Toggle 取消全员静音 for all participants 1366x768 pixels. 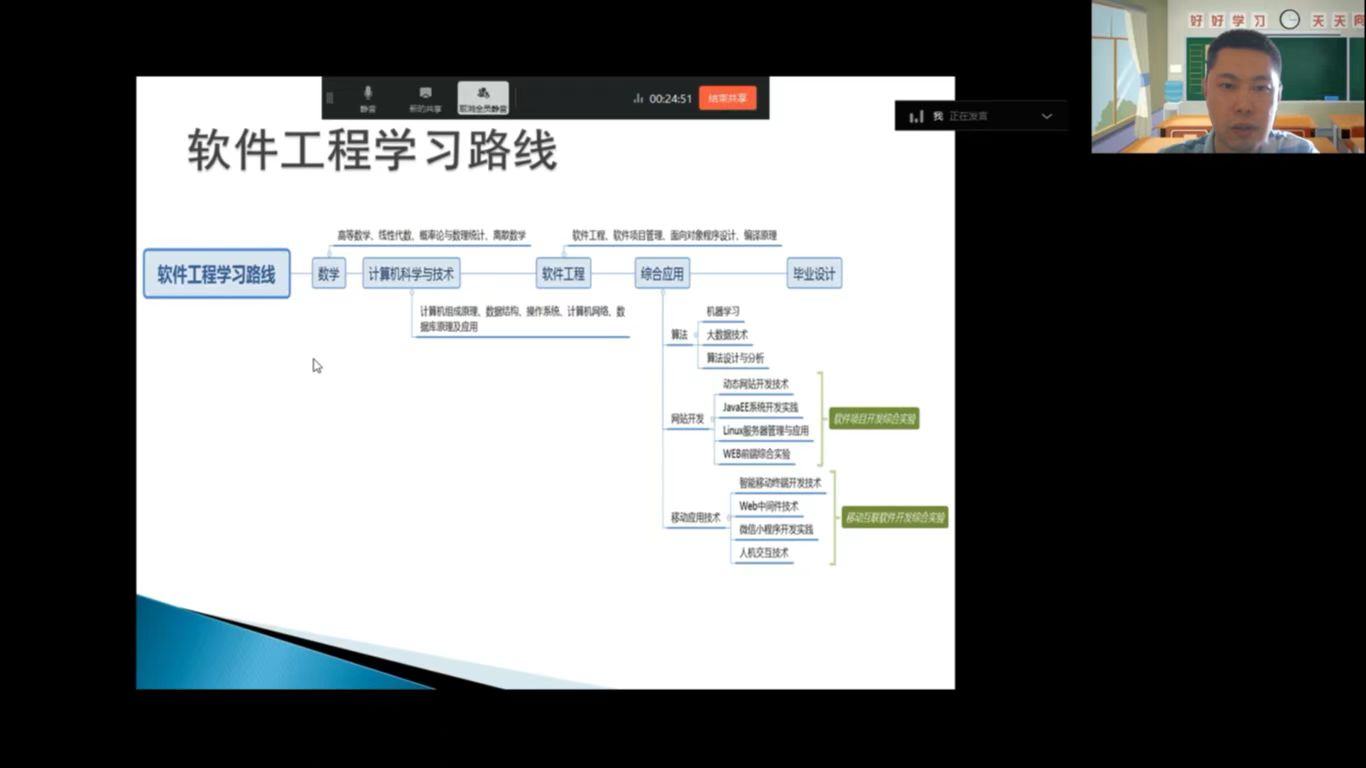pyautogui.click(x=483, y=98)
